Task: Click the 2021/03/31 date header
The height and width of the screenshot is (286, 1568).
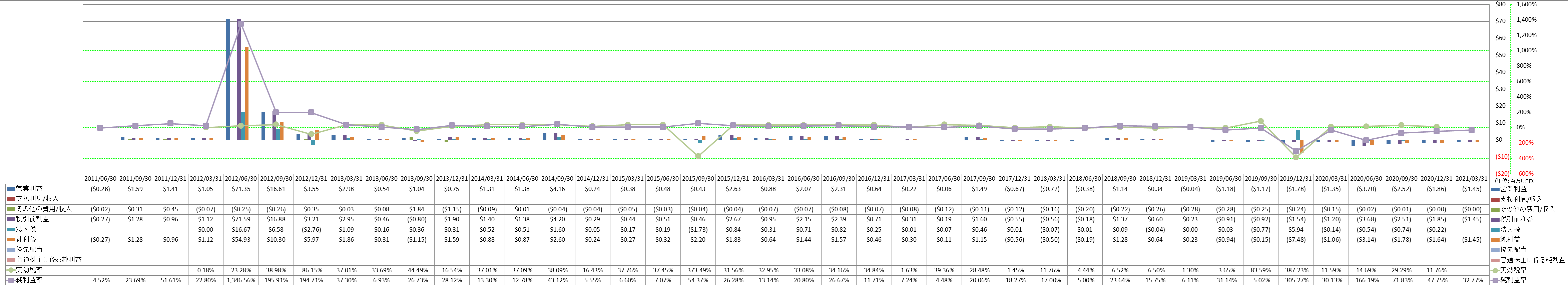Action: (1471, 179)
